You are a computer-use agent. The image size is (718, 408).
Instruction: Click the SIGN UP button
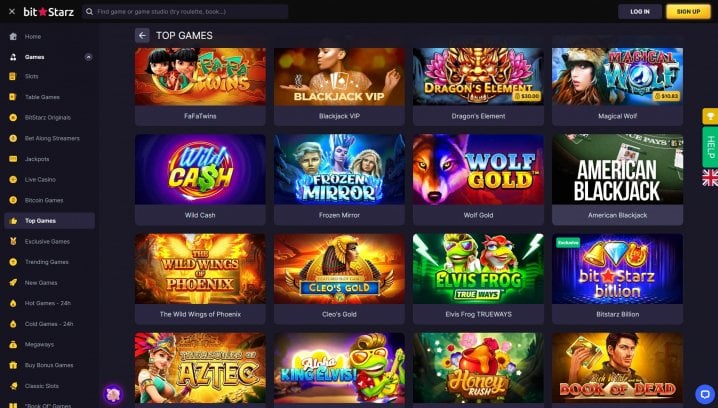(688, 11)
